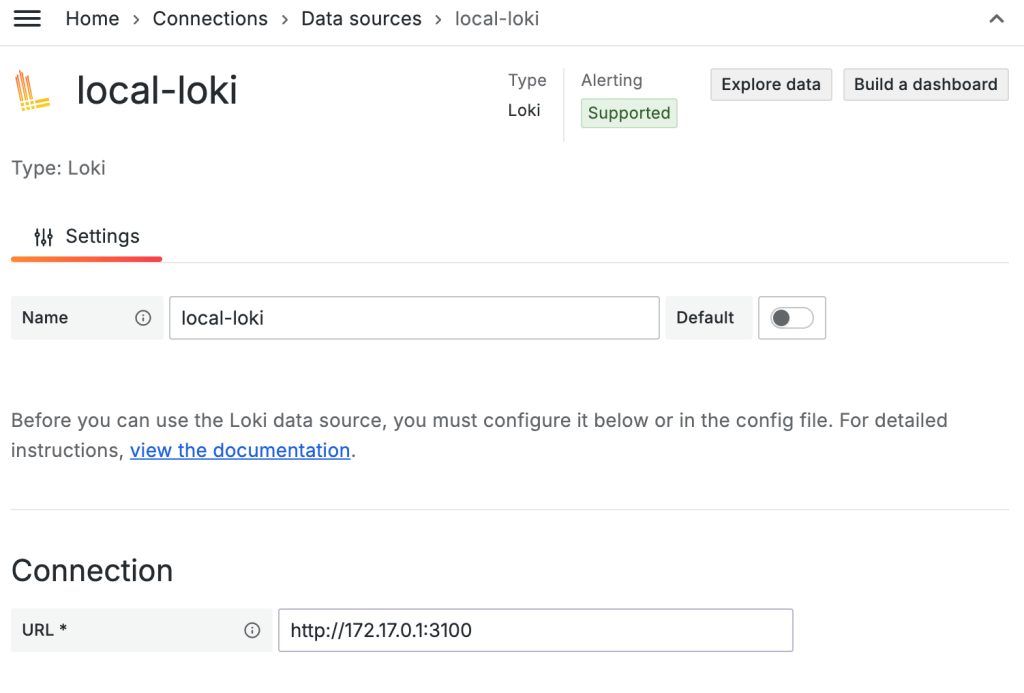
Task: Open the Settings tab
Action: 87,236
